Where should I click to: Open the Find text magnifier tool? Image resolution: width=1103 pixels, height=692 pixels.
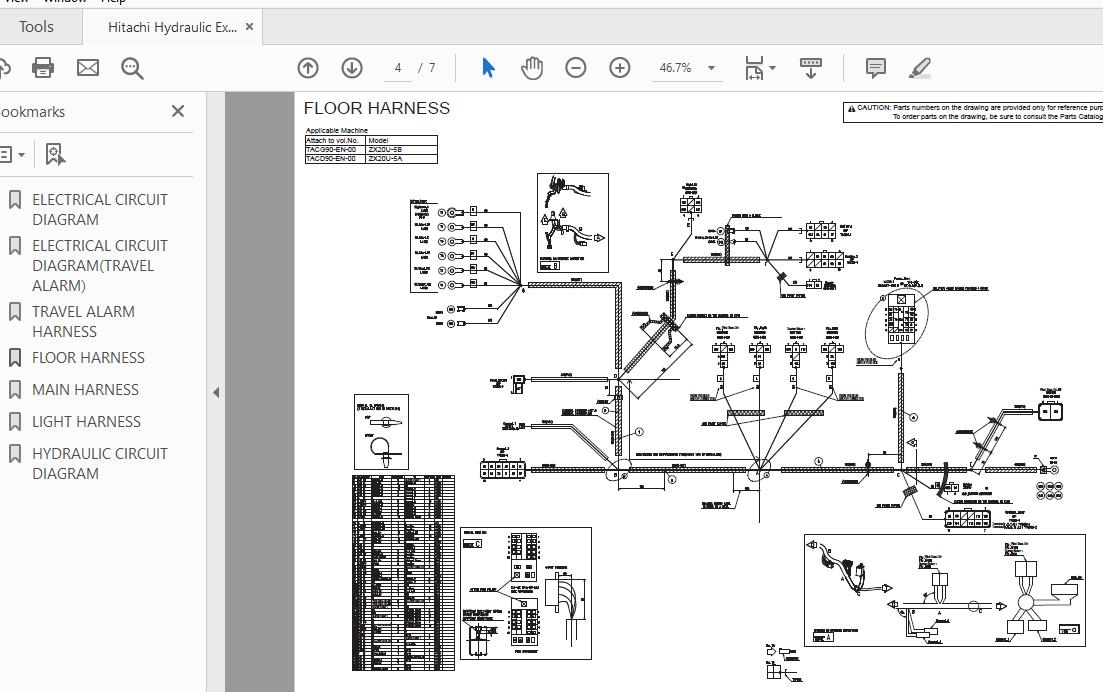pyautogui.click(x=132, y=68)
